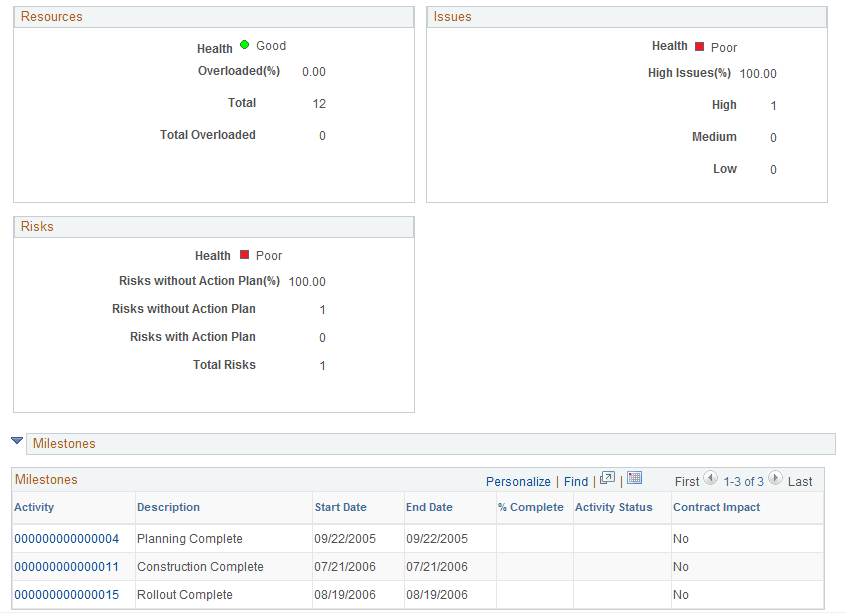Viewport: 846px width, 613px height.
Task: Click the previous page arrow in Milestones
Action: tap(710, 478)
